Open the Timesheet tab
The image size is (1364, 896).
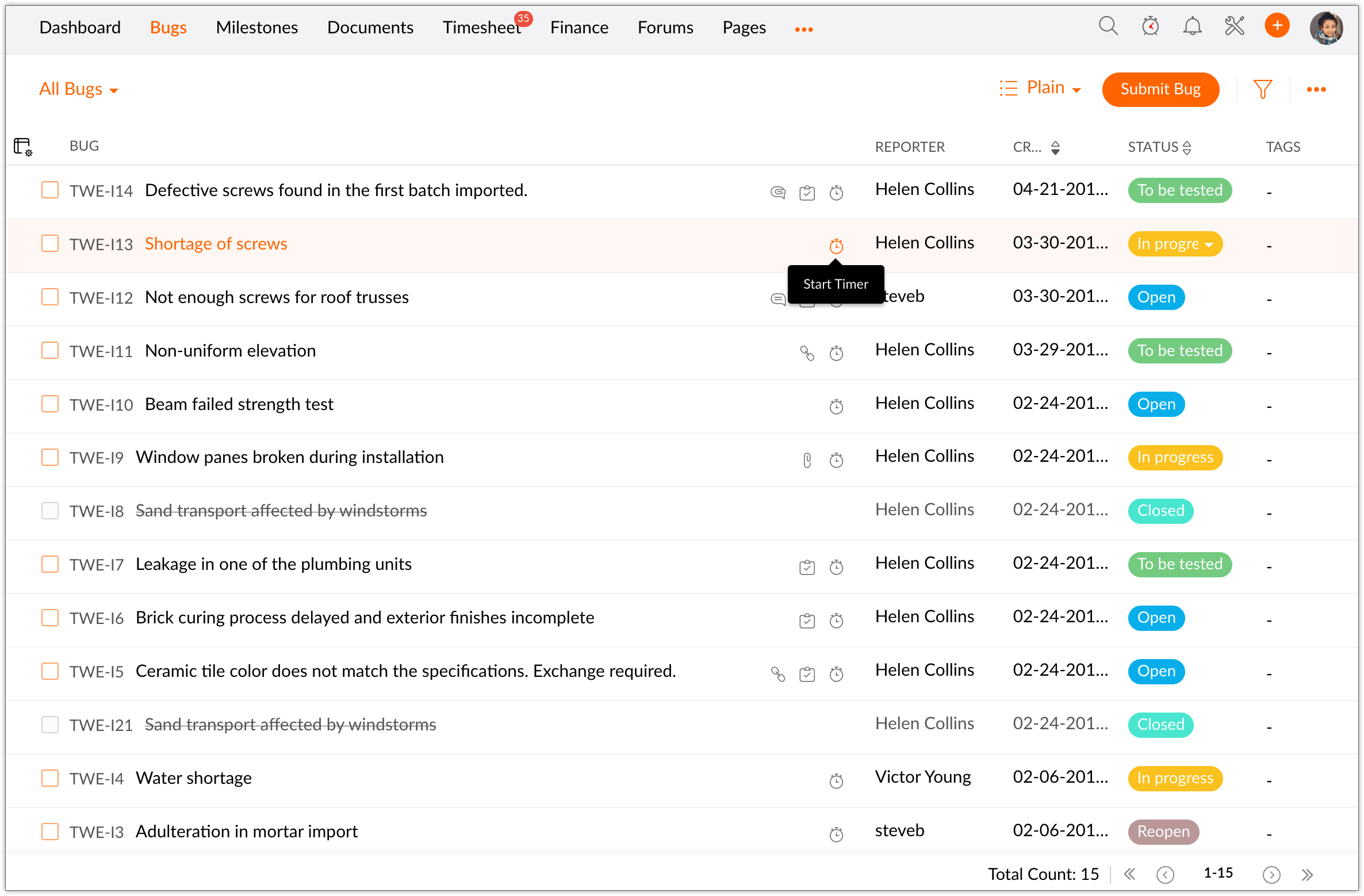[x=481, y=27]
